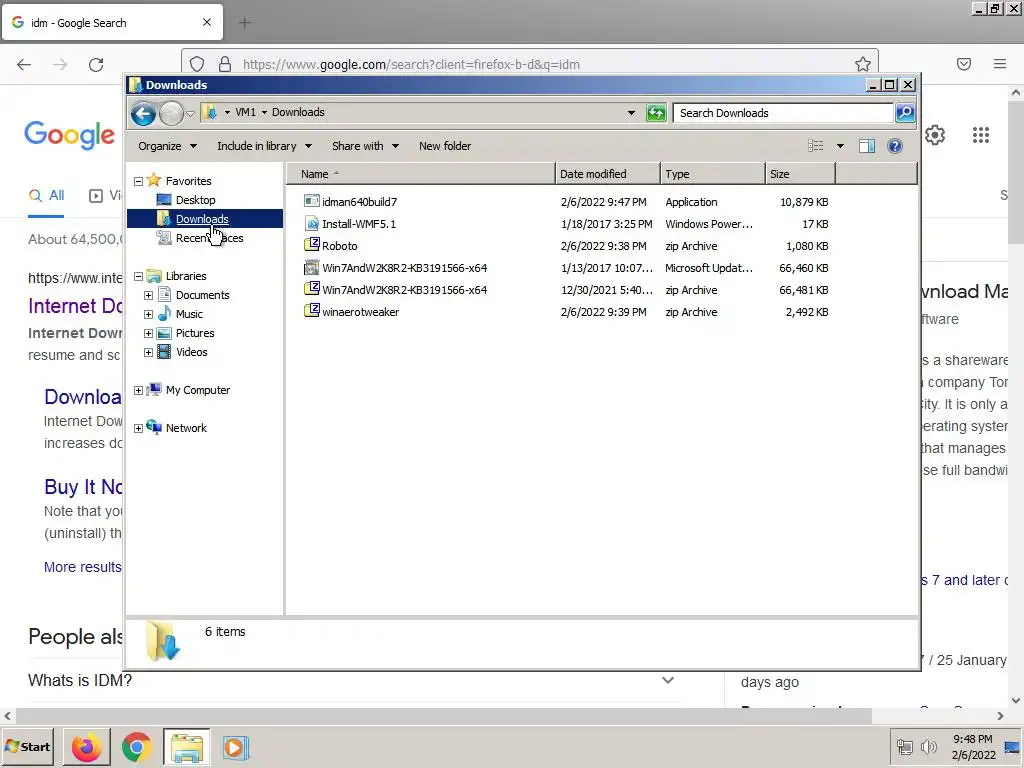The width and height of the screenshot is (1024, 768).
Task: Click the browser horizontal scrollbar
Action: click(443, 716)
